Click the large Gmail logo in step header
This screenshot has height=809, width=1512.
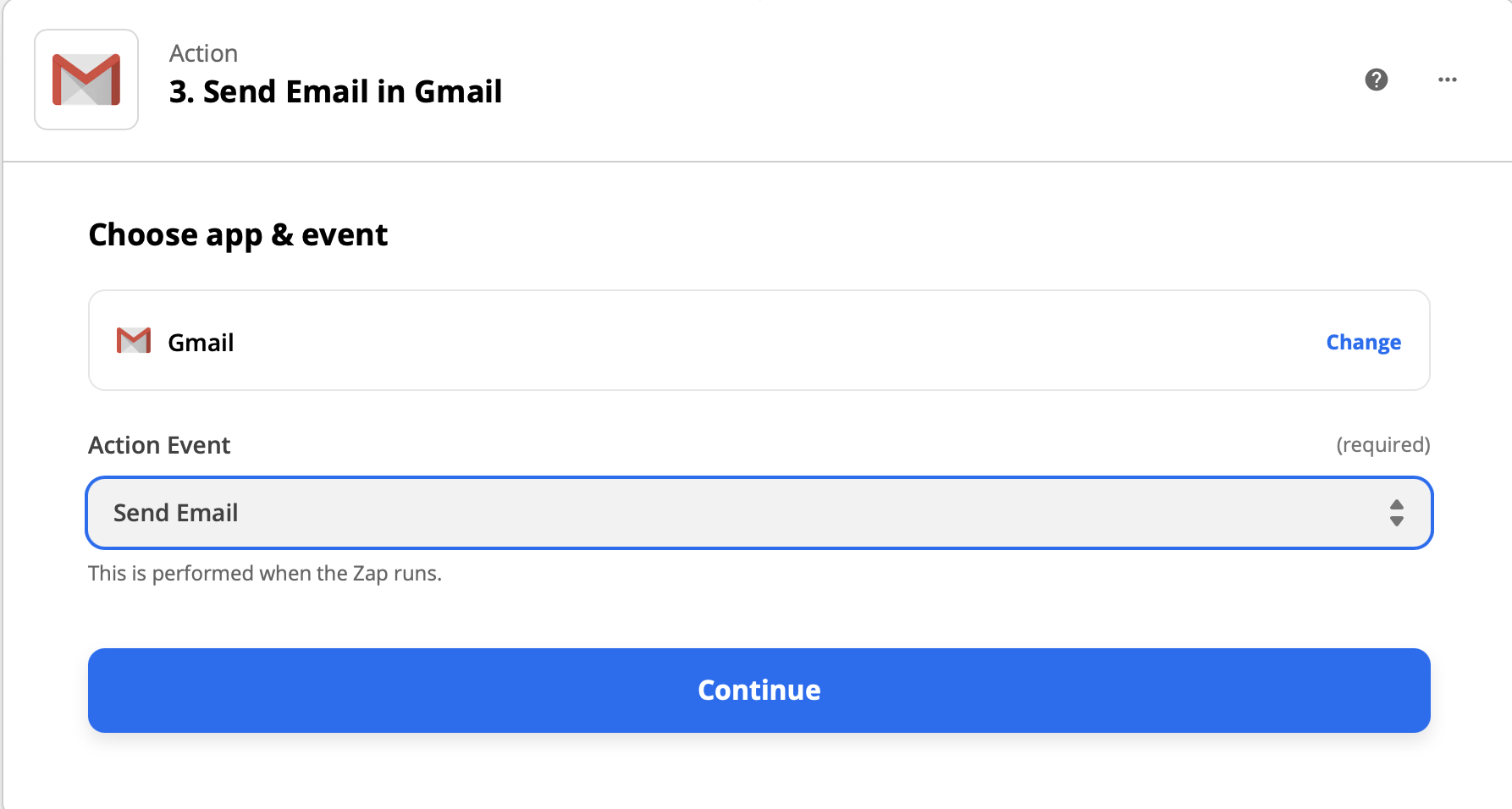[86, 80]
